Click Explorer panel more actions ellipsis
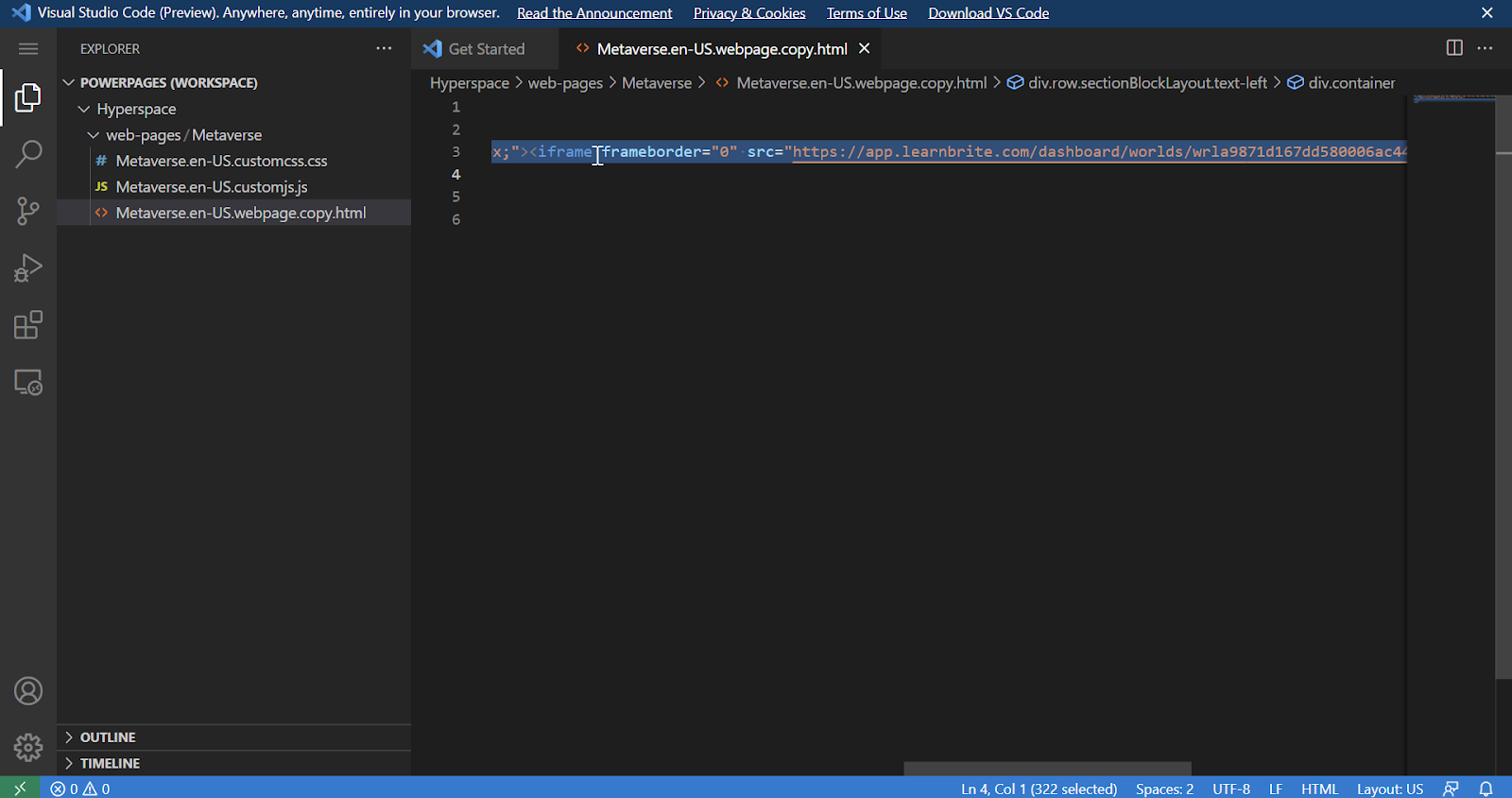Image resolution: width=1512 pixels, height=798 pixels. (384, 48)
